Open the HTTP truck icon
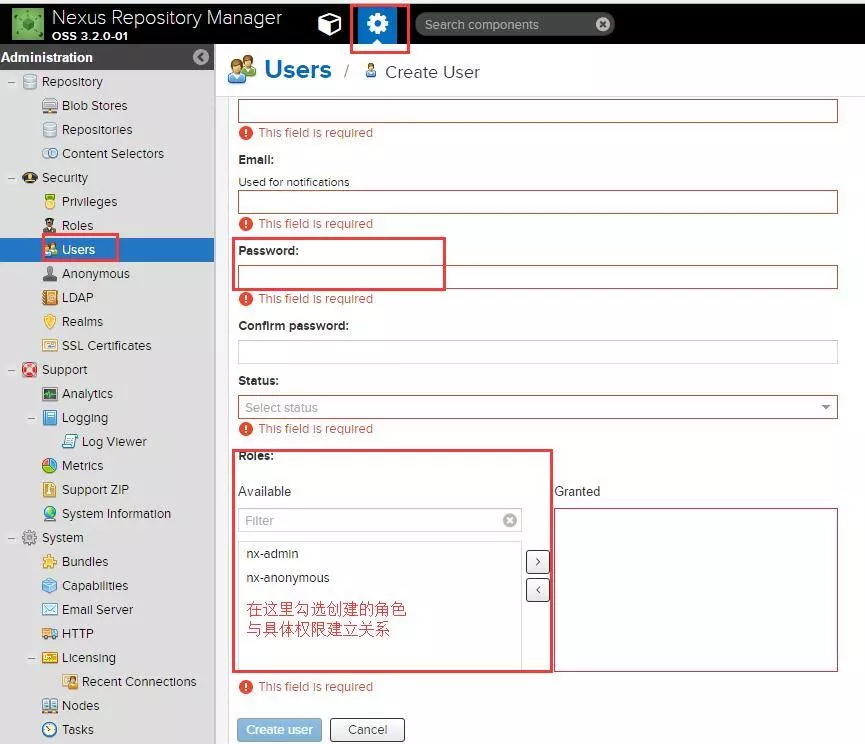The height and width of the screenshot is (744, 865). point(50,633)
